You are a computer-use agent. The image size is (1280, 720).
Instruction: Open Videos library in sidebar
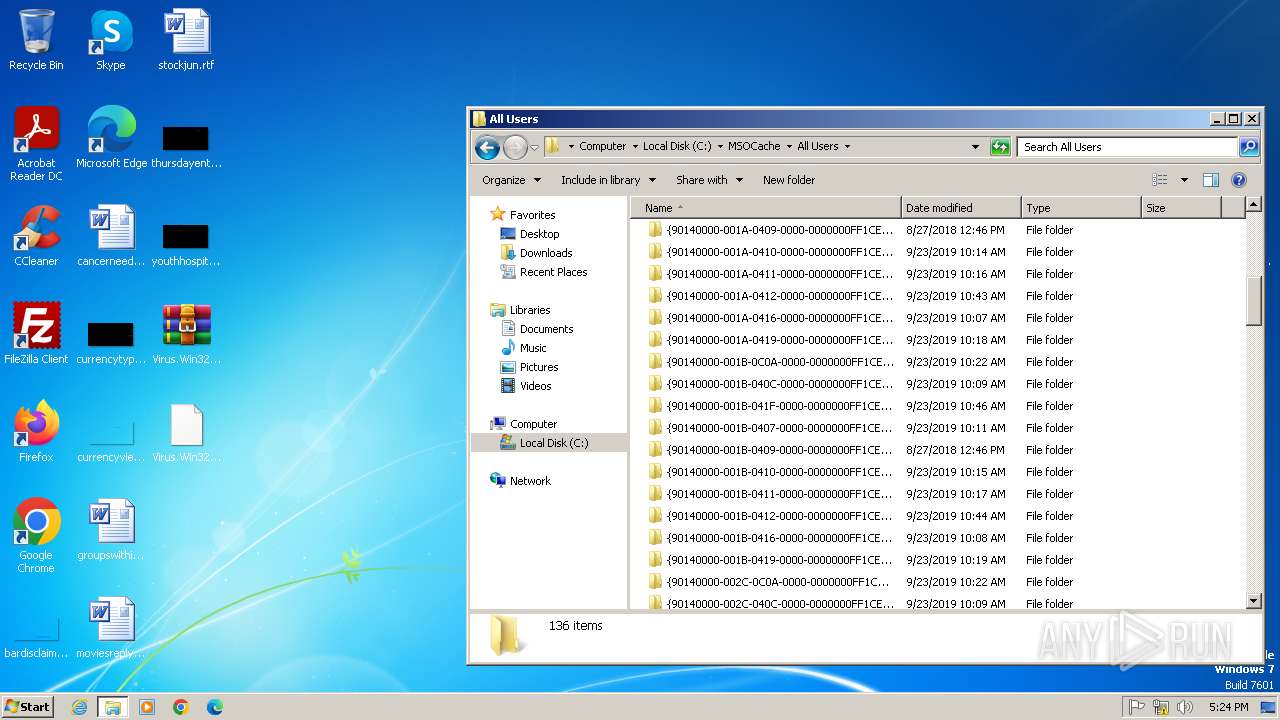(535, 386)
